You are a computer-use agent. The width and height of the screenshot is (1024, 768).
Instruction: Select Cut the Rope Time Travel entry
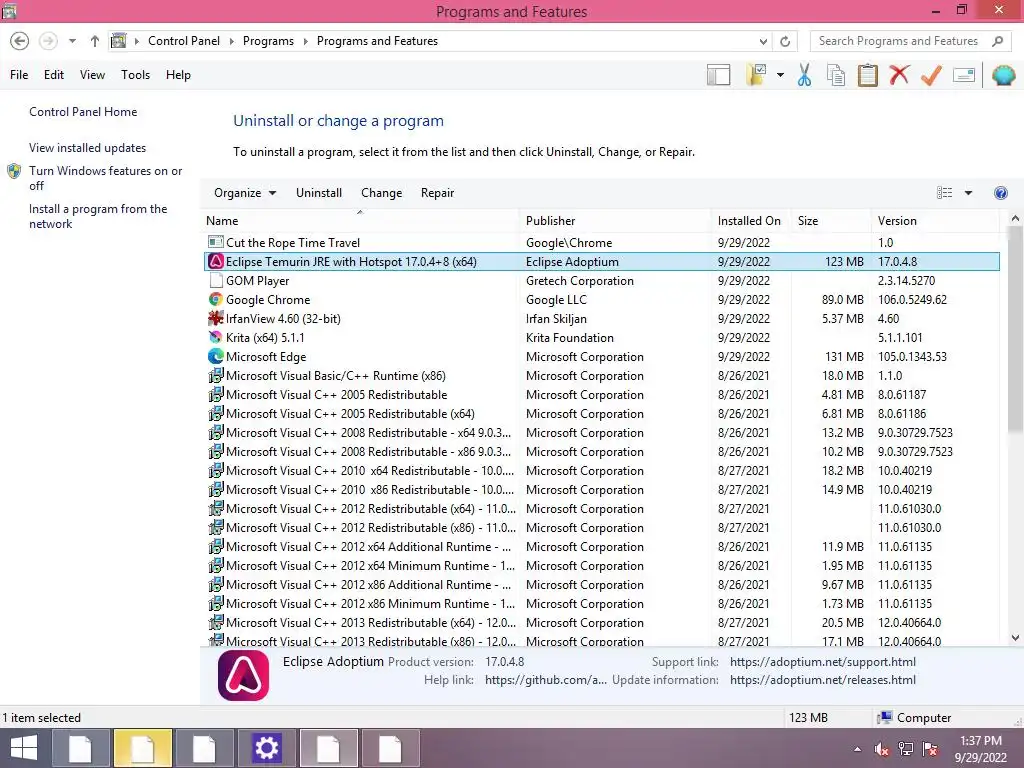pyautogui.click(x=601, y=243)
